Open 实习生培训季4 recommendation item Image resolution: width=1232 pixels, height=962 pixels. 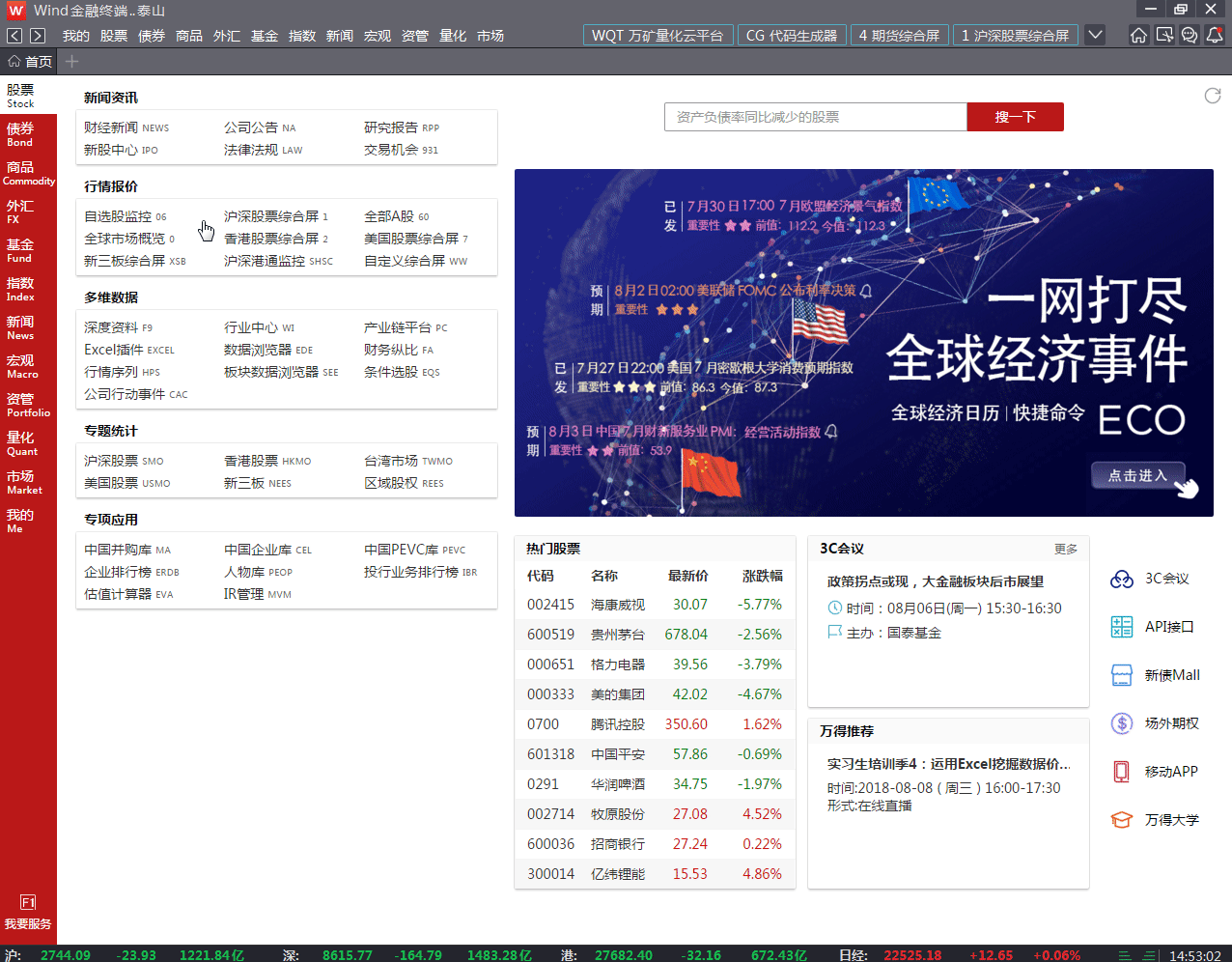(948, 764)
